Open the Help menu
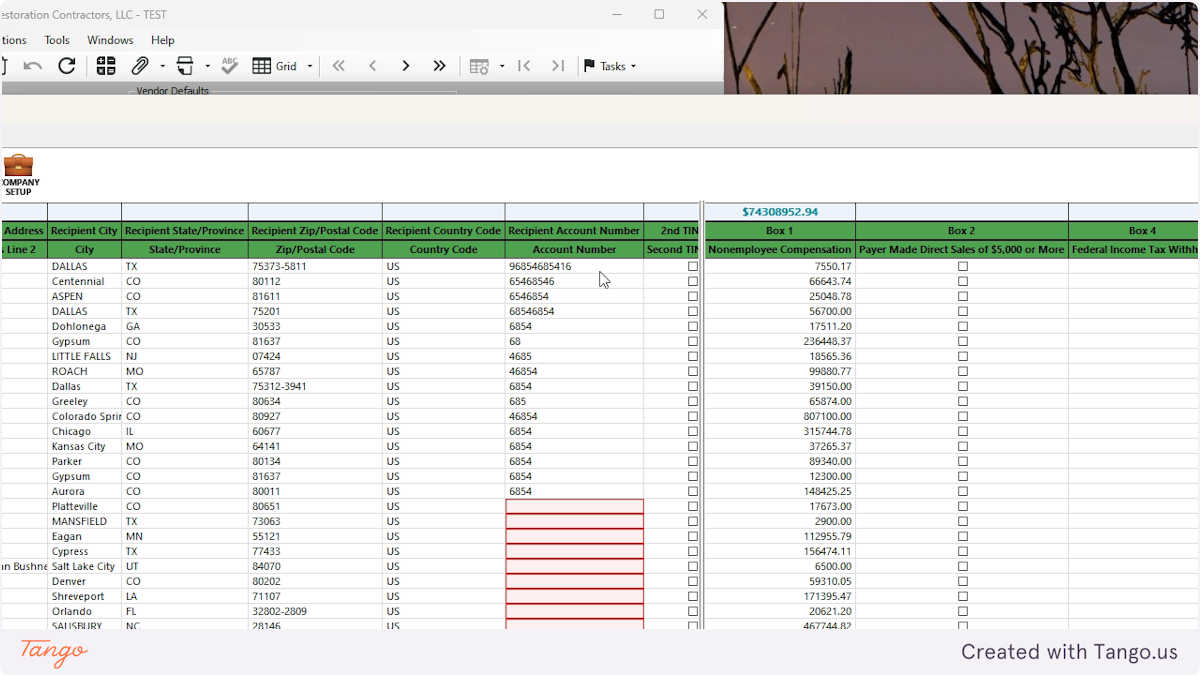This screenshot has height=675, width=1200. pyautogui.click(x=163, y=40)
